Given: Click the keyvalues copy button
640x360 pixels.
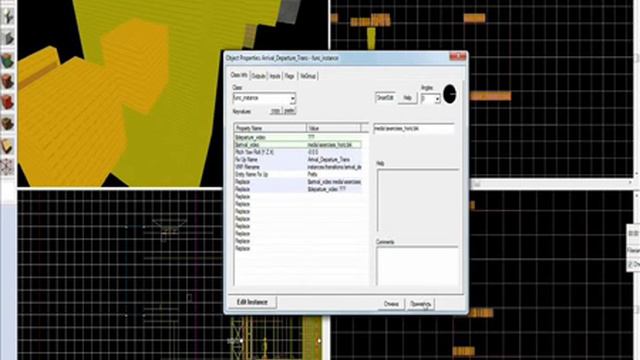Looking at the screenshot, I should pyautogui.click(x=276, y=111).
